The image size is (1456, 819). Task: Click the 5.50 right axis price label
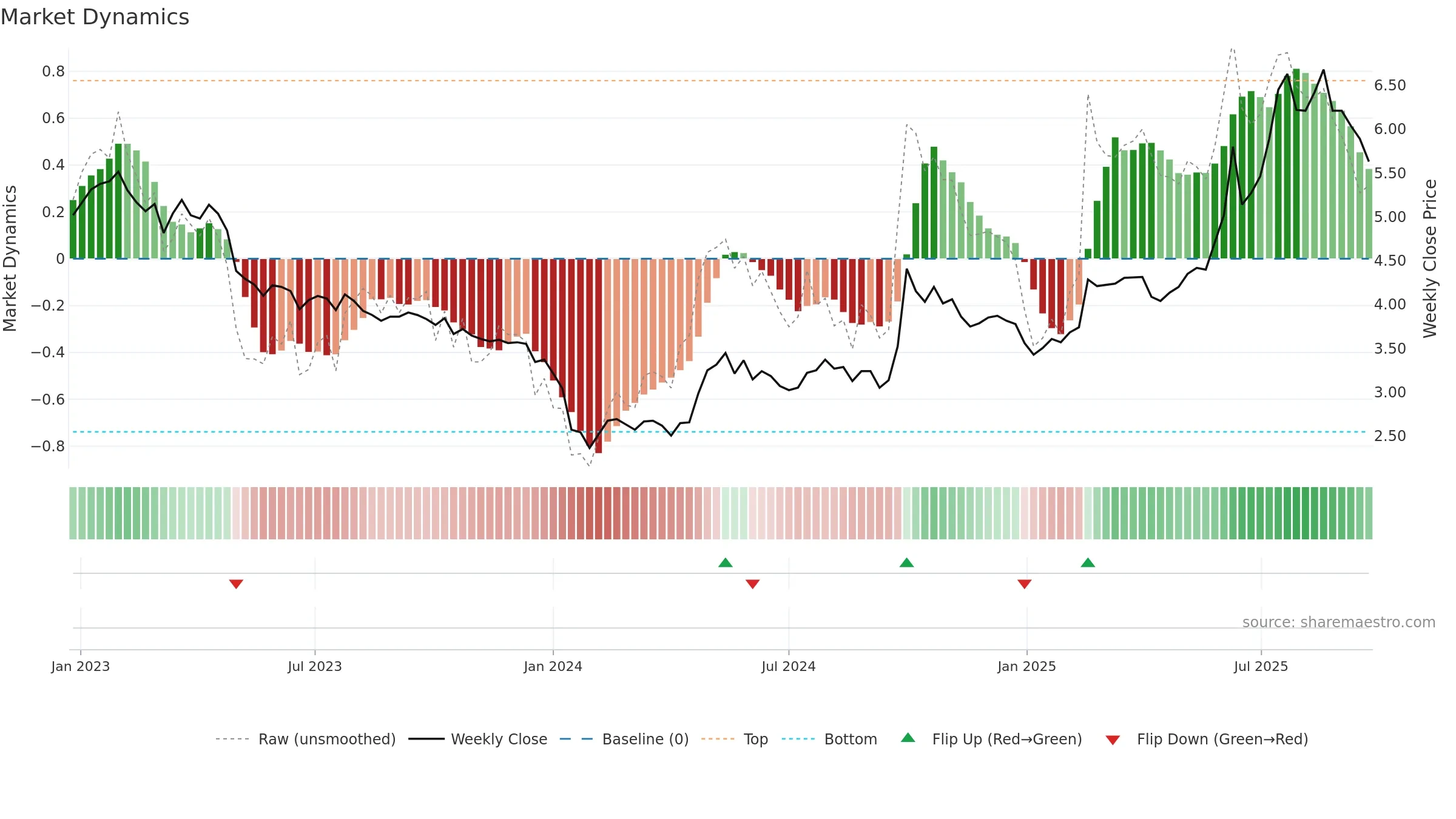coord(1390,174)
